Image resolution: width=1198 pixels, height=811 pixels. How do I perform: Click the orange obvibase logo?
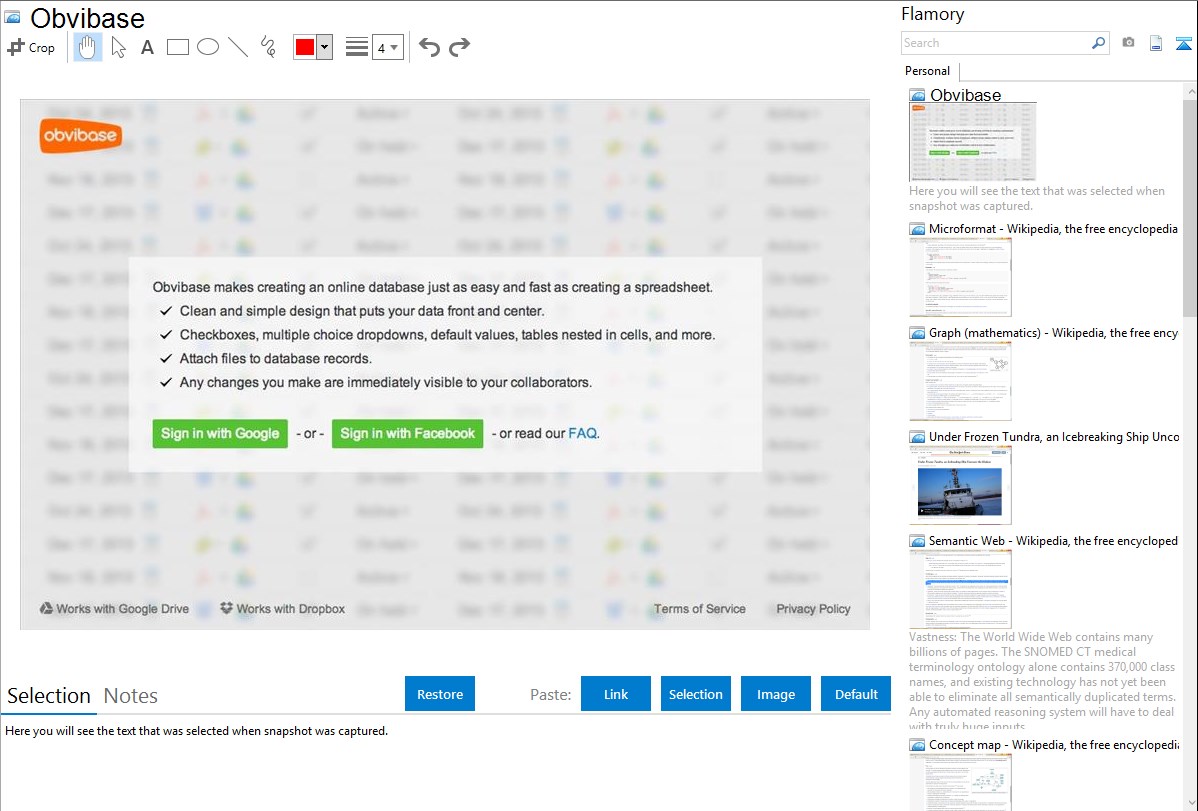tap(80, 136)
